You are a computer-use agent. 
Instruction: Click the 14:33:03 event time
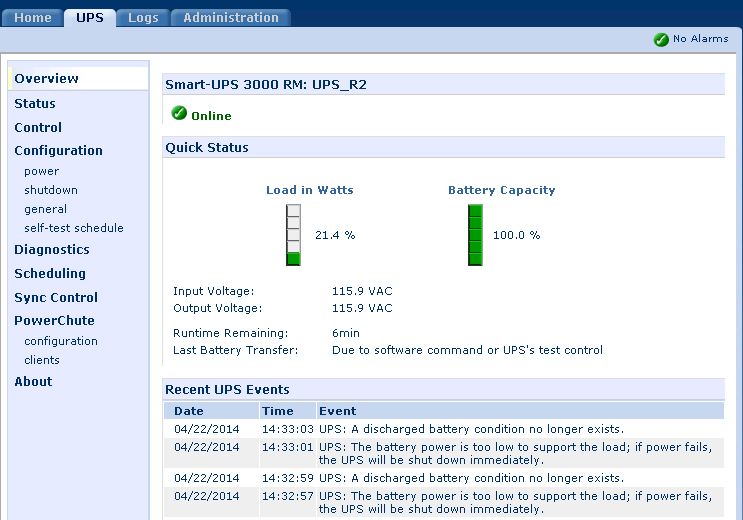(288, 429)
